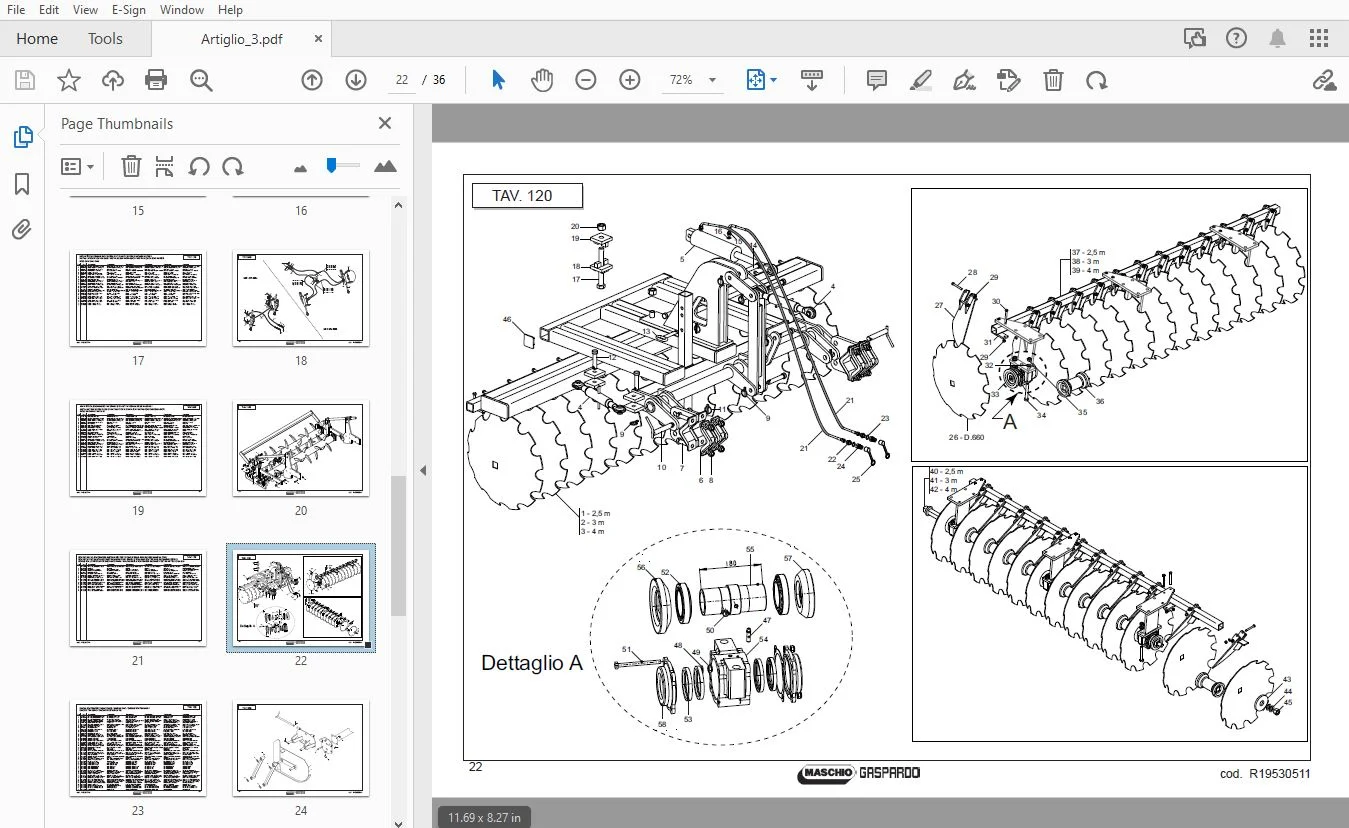This screenshot has height=828, width=1349.
Task: Close the Page Thumbnails panel
Action: point(385,124)
